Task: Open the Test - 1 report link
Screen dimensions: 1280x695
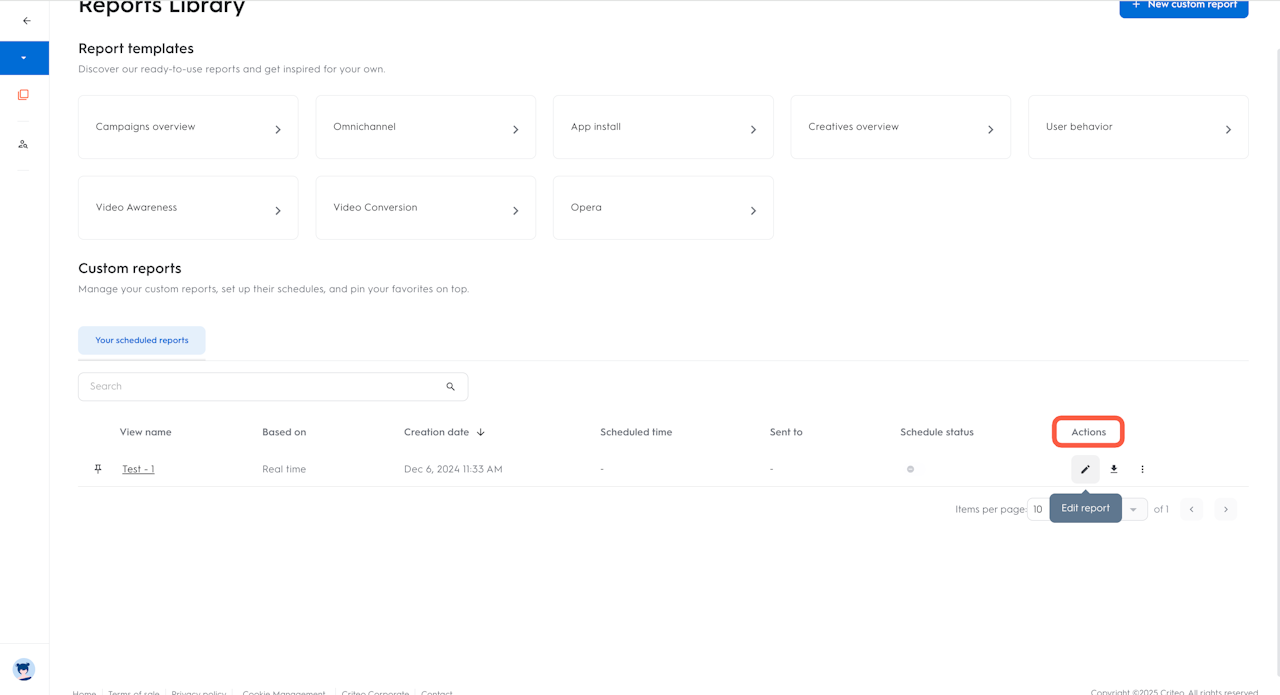Action: (138, 469)
